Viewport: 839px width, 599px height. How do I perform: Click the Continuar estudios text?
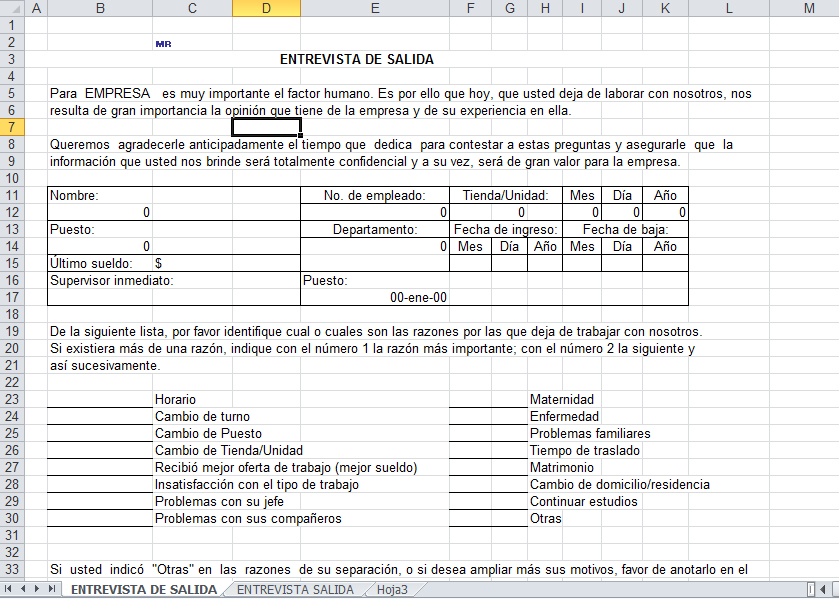coord(584,502)
